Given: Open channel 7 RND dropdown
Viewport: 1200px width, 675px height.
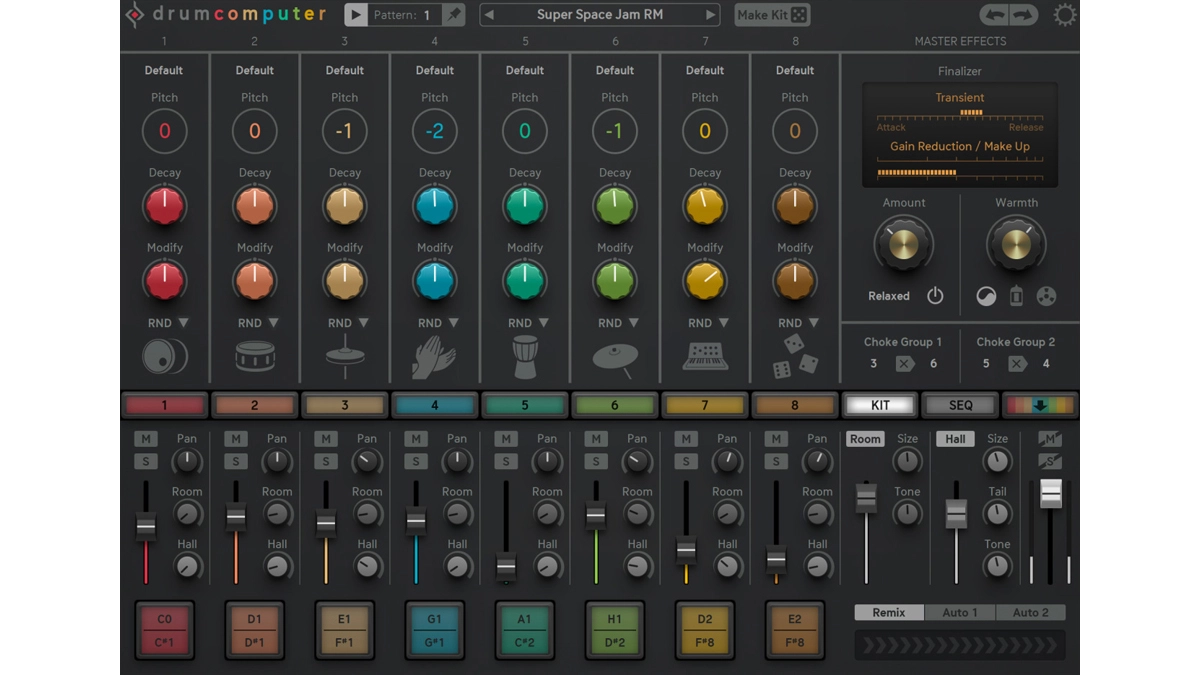Looking at the screenshot, I should click(x=708, y=323).
